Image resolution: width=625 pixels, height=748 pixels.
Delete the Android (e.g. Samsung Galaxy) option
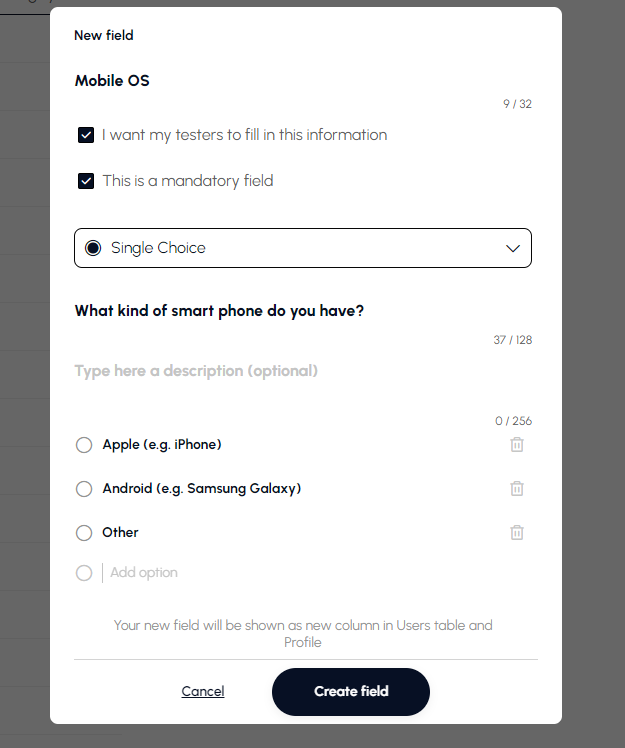pos(517,489)
